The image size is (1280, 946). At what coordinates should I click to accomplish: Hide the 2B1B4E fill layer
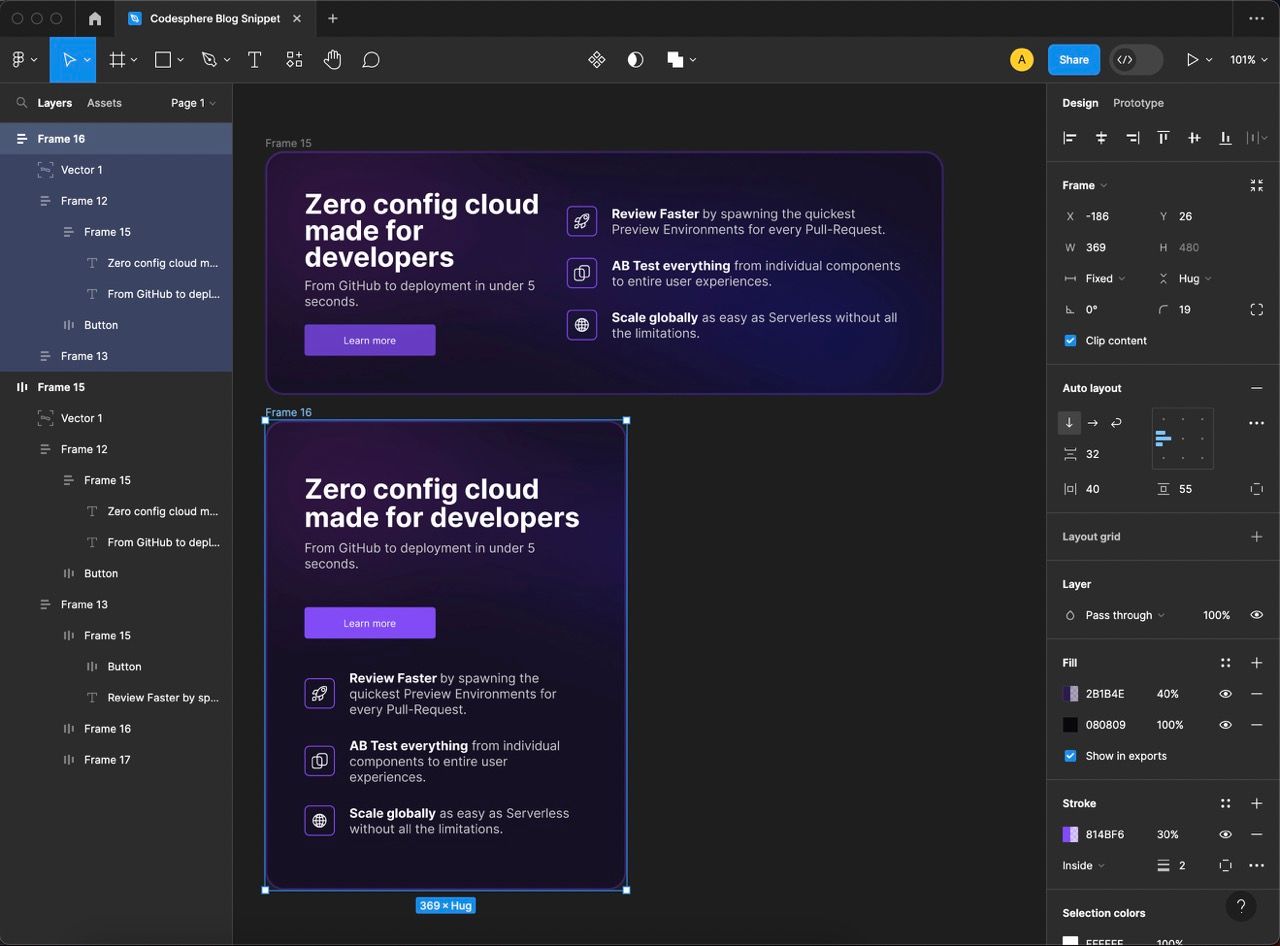point(1225,694)
